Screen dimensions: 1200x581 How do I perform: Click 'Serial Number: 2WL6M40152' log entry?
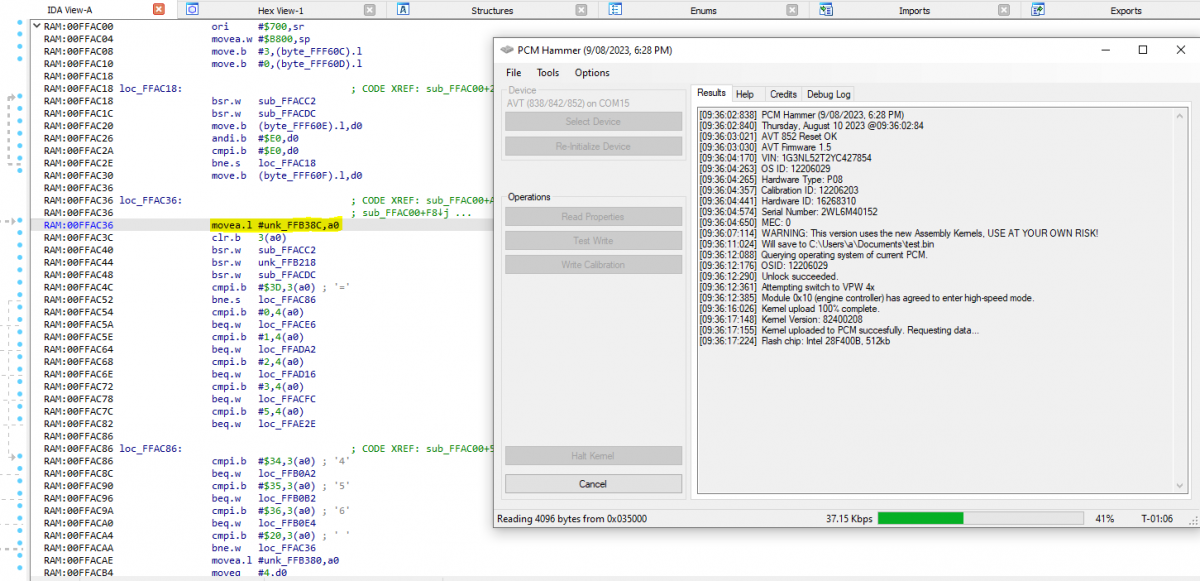click(789, 211)
